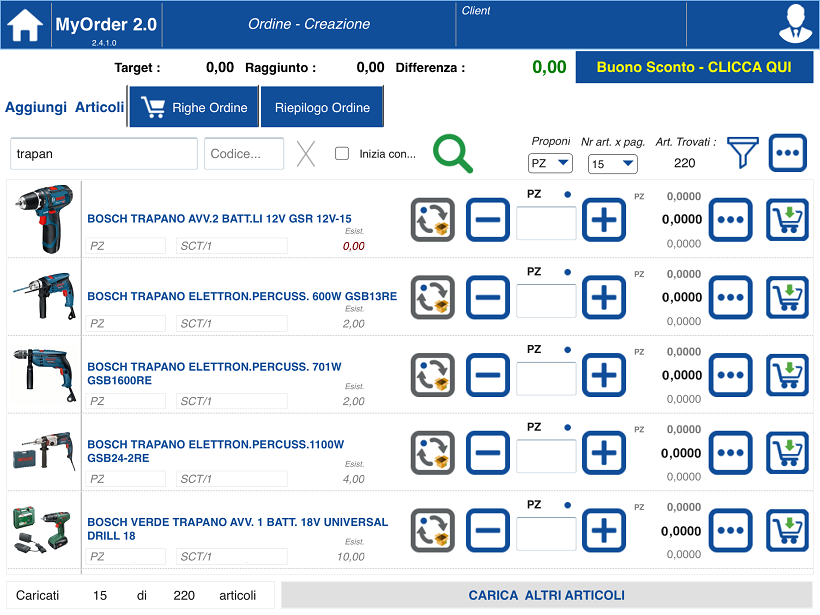Focus quantity field for GSB24-2RE
This screenshot has width=820, height=615.
[x=546, y=456]
